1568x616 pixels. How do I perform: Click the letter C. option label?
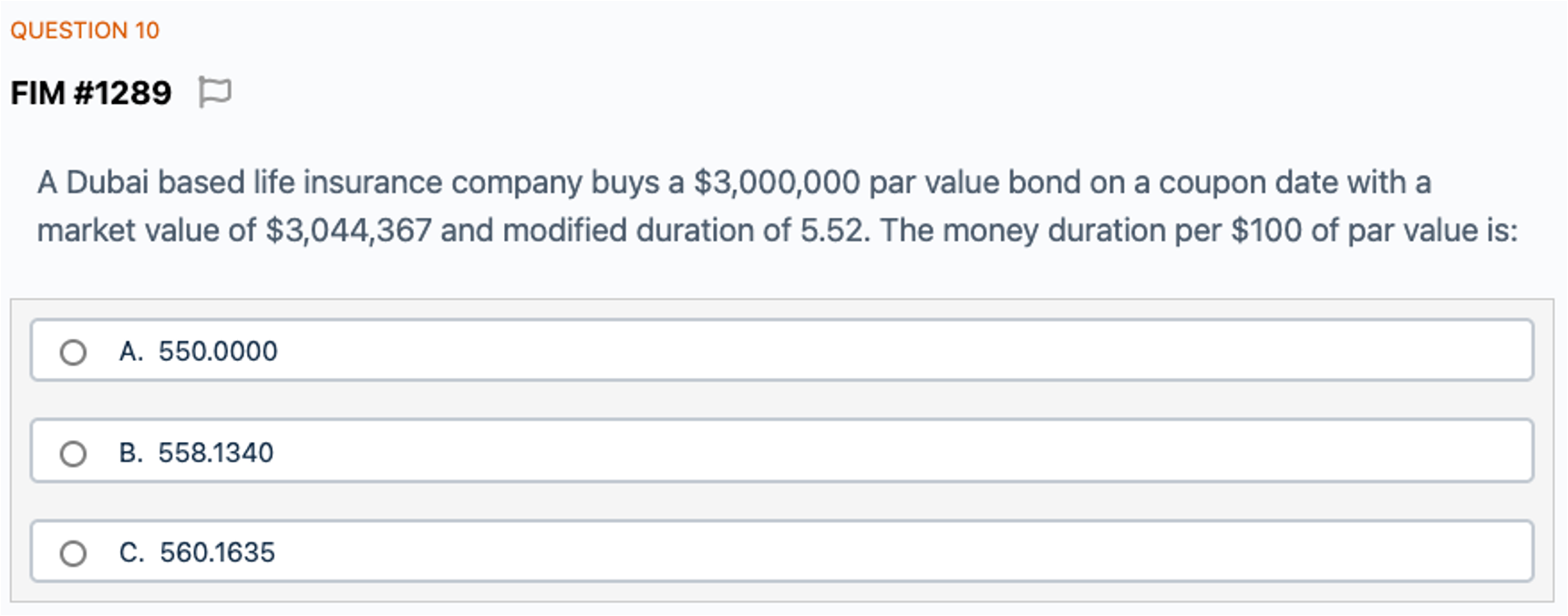(x=131, y=553)
